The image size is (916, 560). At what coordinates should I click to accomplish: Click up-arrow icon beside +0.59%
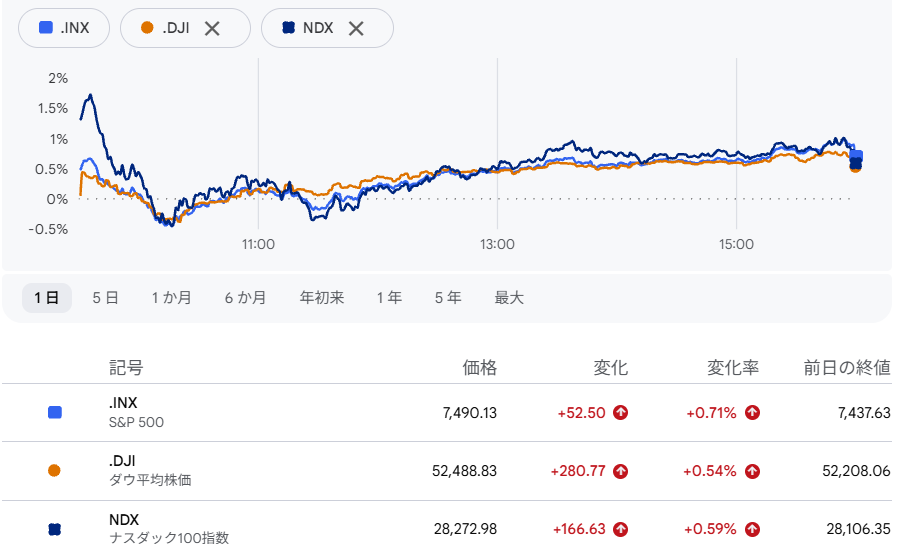752,530
